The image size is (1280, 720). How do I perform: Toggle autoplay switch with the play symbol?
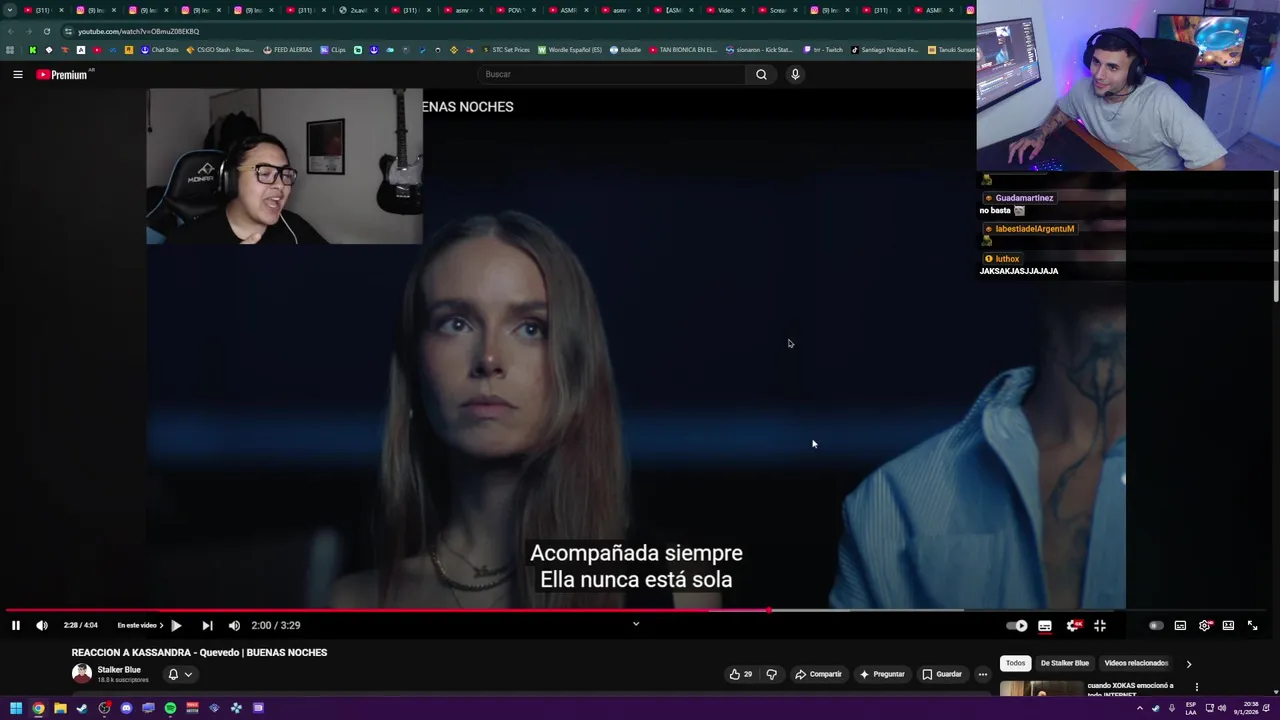tap(1017, 626)
